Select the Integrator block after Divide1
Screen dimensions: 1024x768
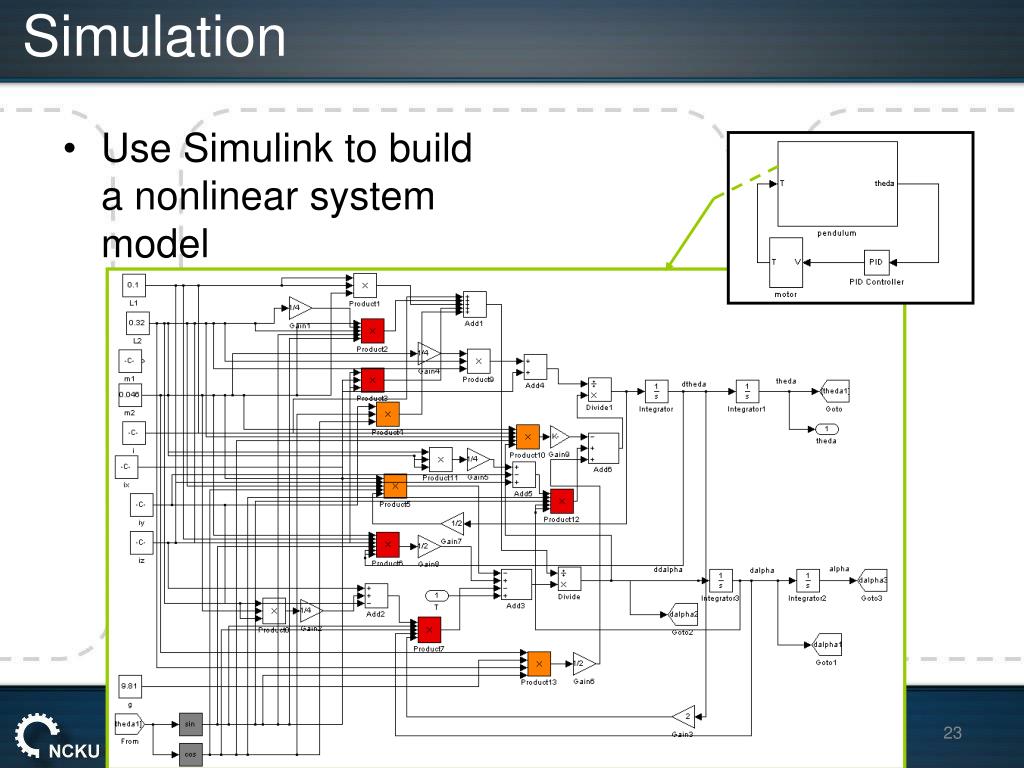(656, 392)
